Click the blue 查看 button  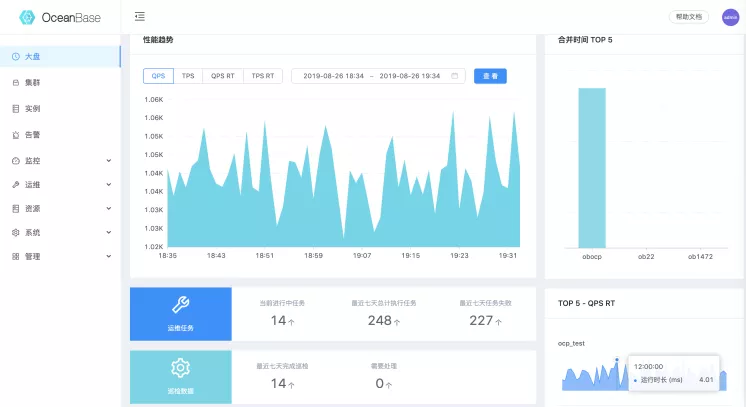coord(490,76)
